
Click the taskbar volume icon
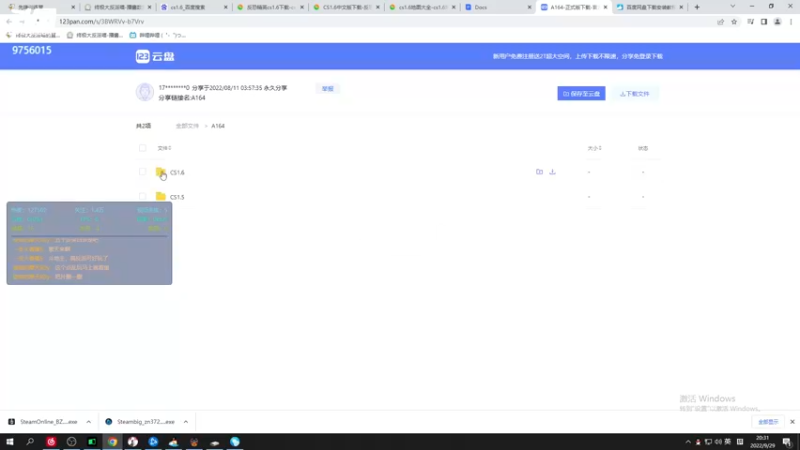tap(718, 442)
